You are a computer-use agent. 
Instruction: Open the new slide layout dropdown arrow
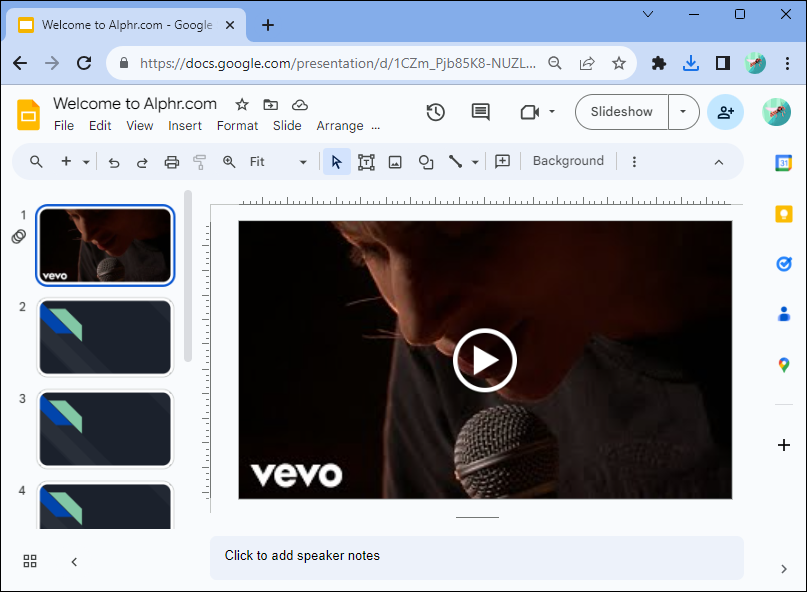coord(87,162)
